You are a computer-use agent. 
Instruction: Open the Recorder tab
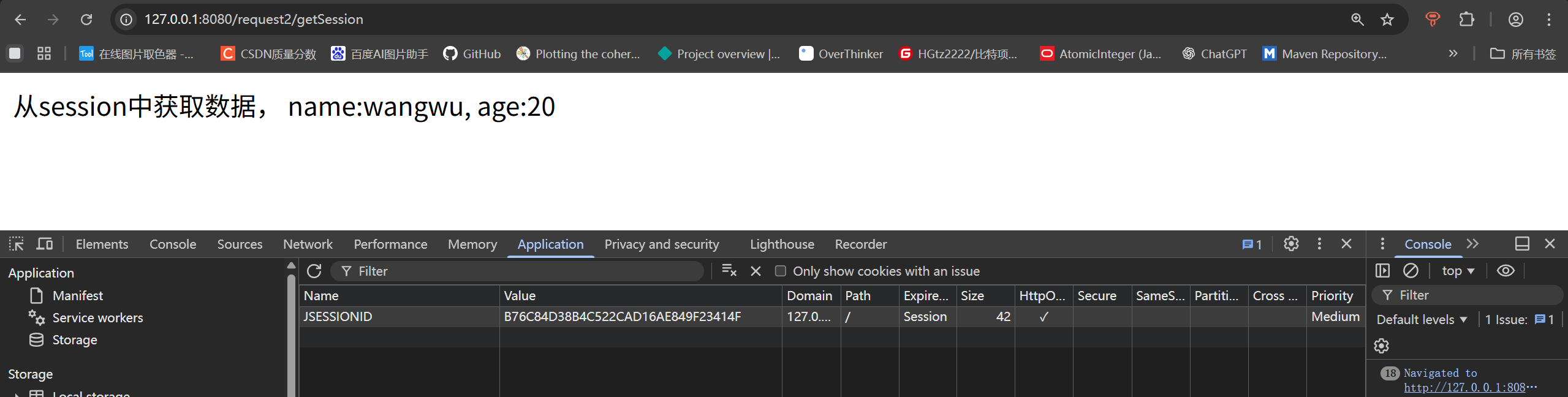860,244
